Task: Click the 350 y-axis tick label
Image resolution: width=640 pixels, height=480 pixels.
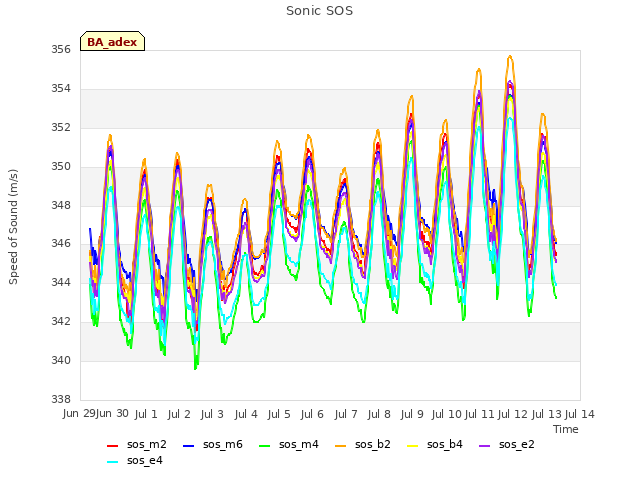Action: point(61,167)
